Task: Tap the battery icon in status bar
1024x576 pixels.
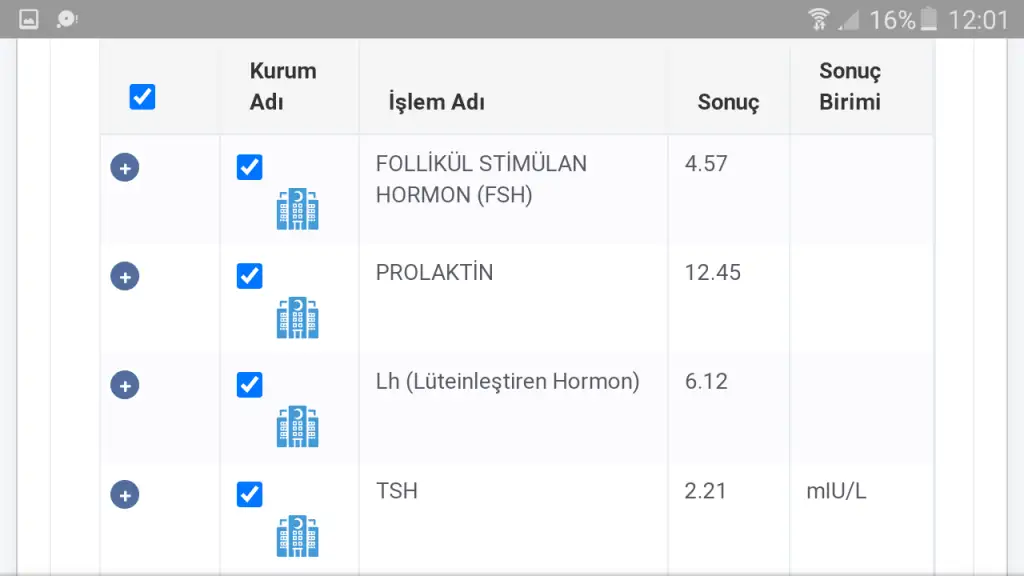Action: (929, 19)
